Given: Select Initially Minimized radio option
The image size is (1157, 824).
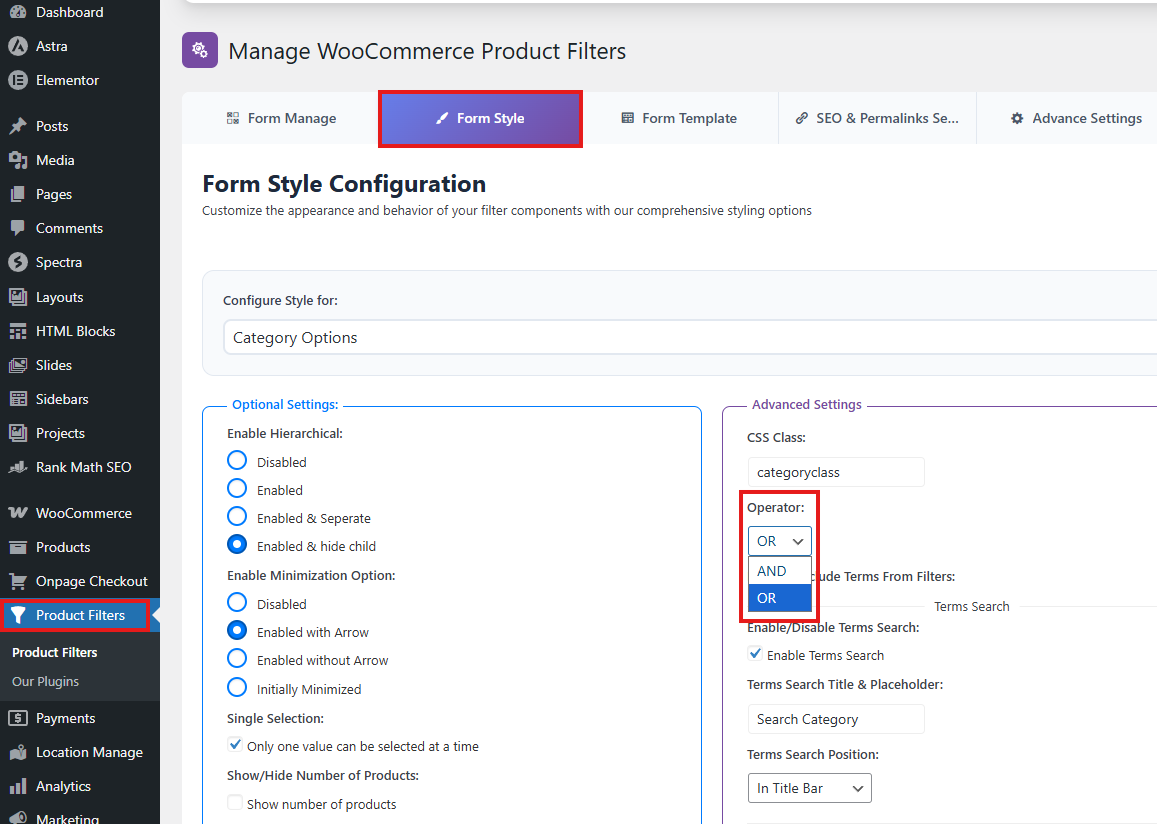Looking at the screenshot, I should coord(237,688).
